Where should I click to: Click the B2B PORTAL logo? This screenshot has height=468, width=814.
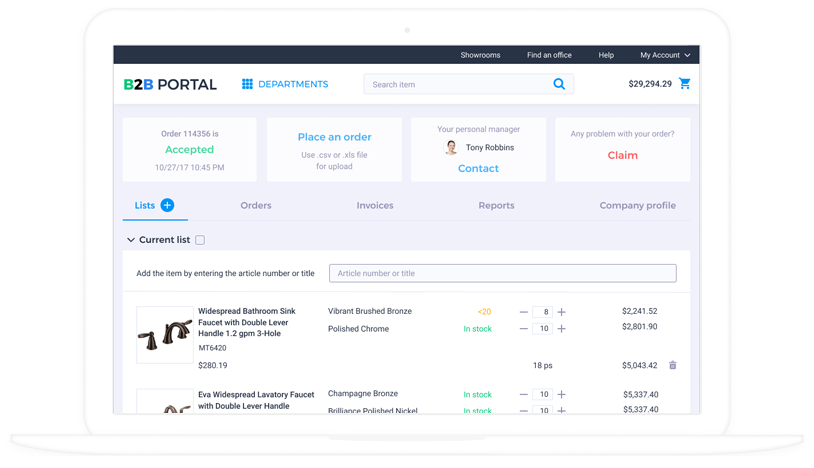(x=170, y=84)
